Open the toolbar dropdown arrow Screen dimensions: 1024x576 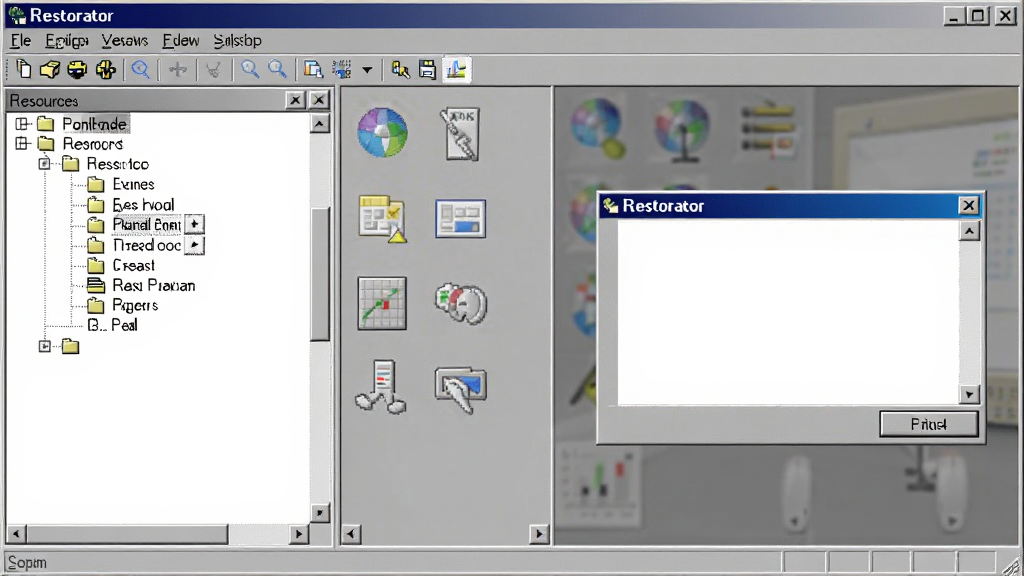coord(367,70)
